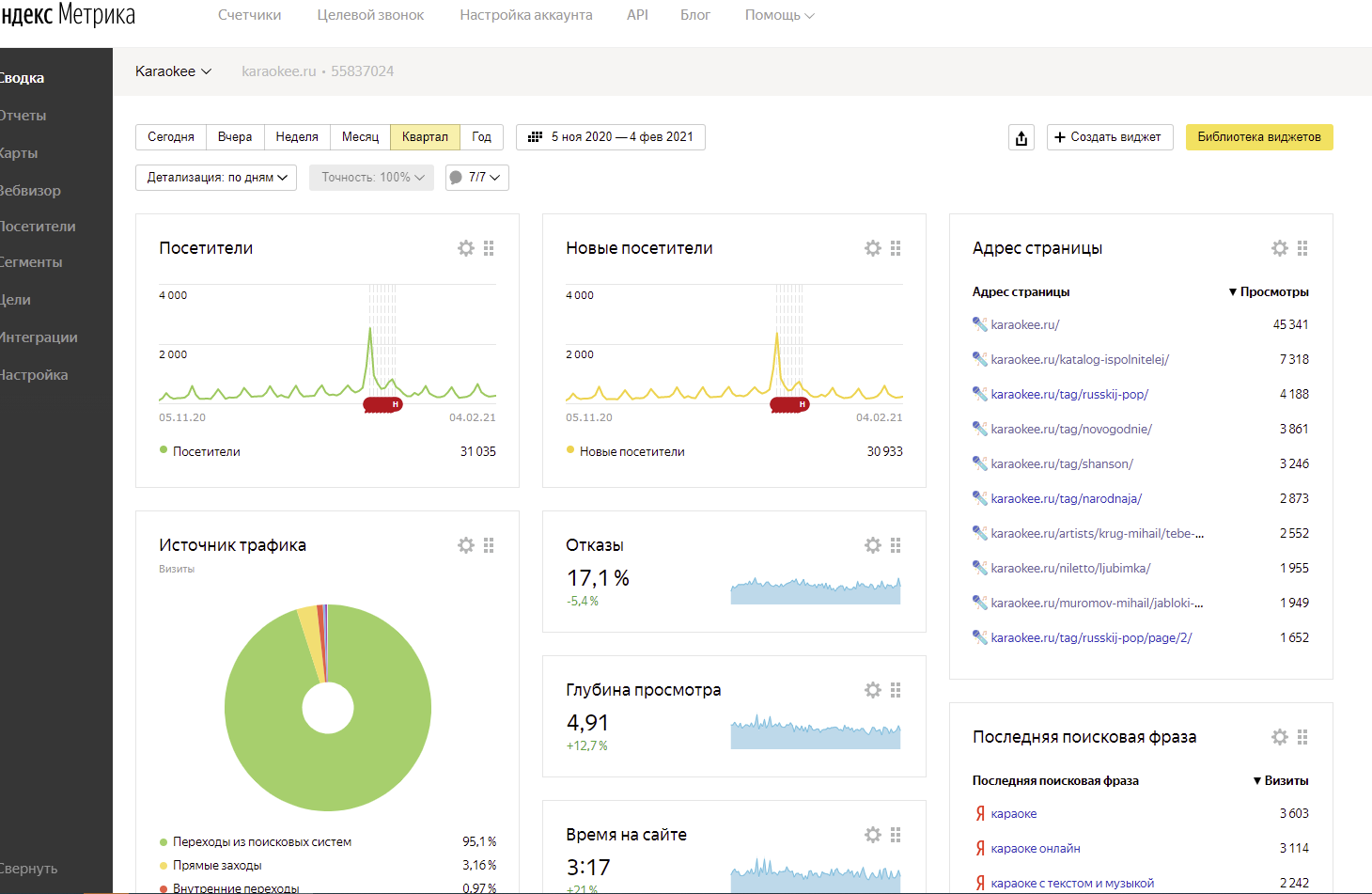This screenshot has width=1372, height=894.
Task: Grab drag handle on Источник трафика widget
Action: coord(489,545)
